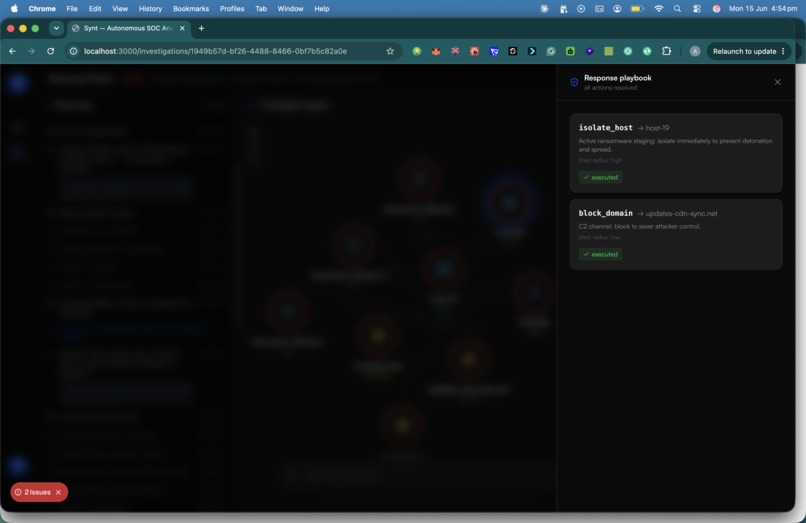Screen dimensions: 806x523
Task: Open the black square swirl extension
Action: tap(512, 51)
